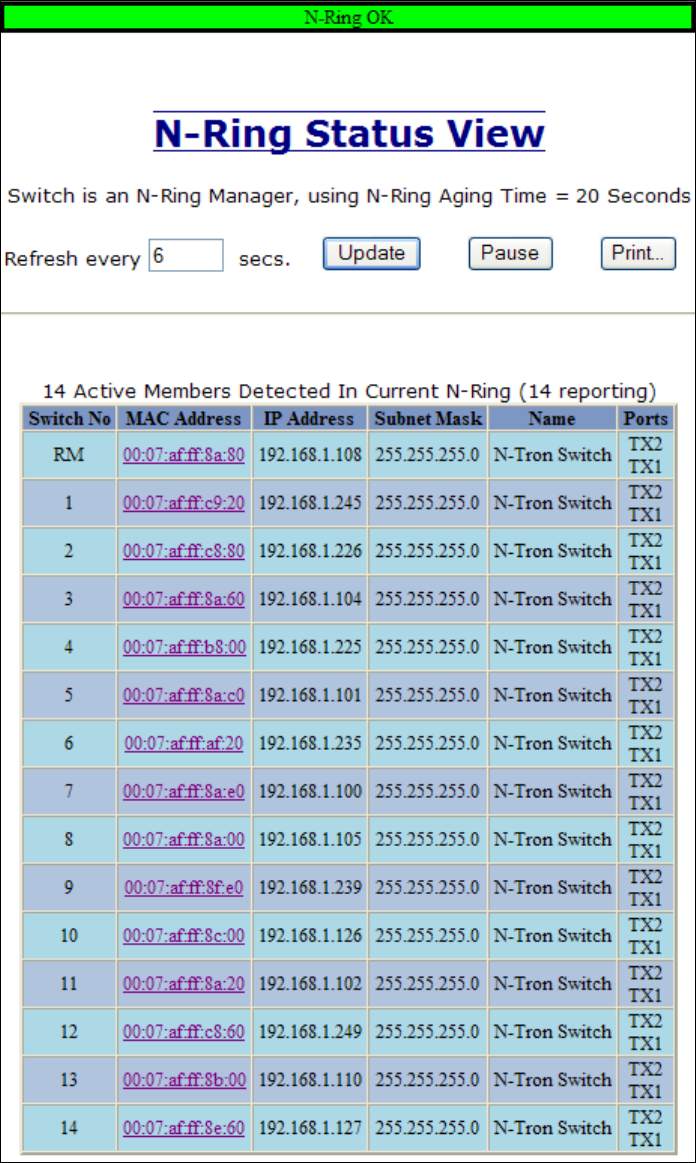
Task: Click IP address 192.168.1.110
Action: point(310,1080)
